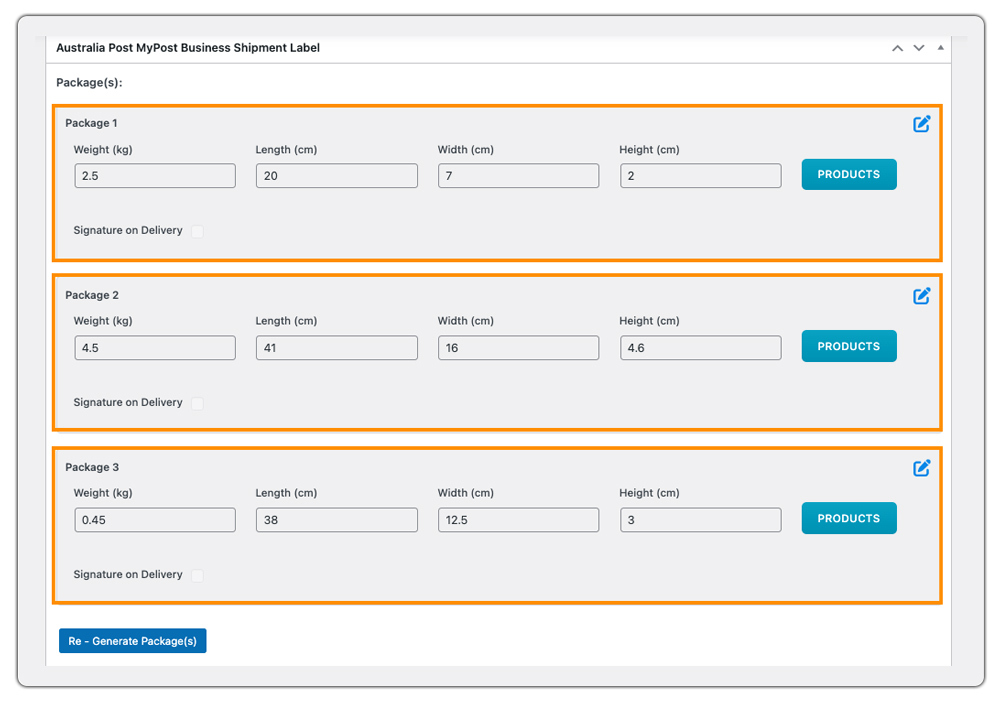Open PRODUCTS for Package 1
This screenshot has width=1000, height=703.
(x=849, y=174)
